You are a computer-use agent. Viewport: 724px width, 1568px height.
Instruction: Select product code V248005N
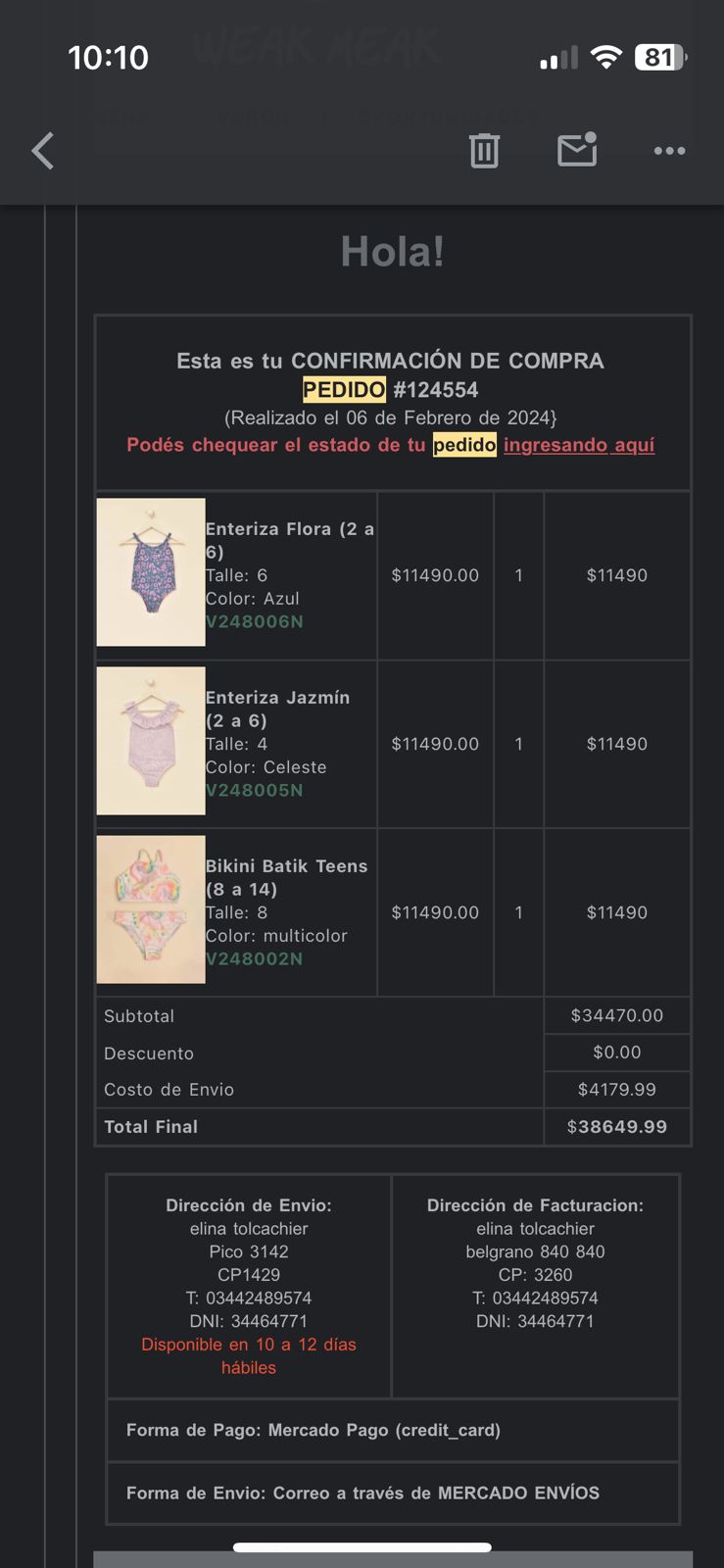click(x=255, y=791)
